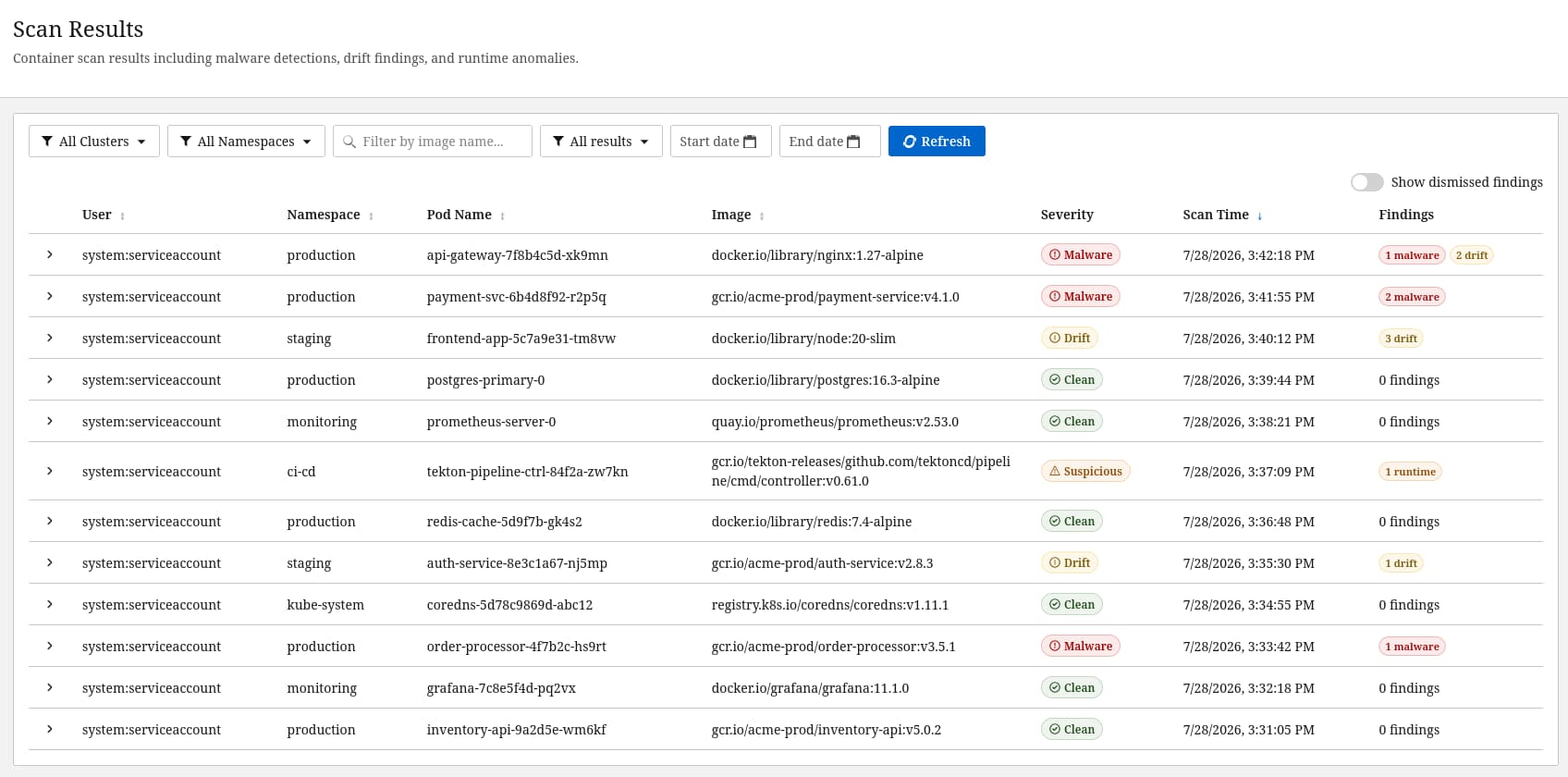Sort by Namespace column sort icon
The width and height of the screenshot is (1568, 777).
[372, 216]
